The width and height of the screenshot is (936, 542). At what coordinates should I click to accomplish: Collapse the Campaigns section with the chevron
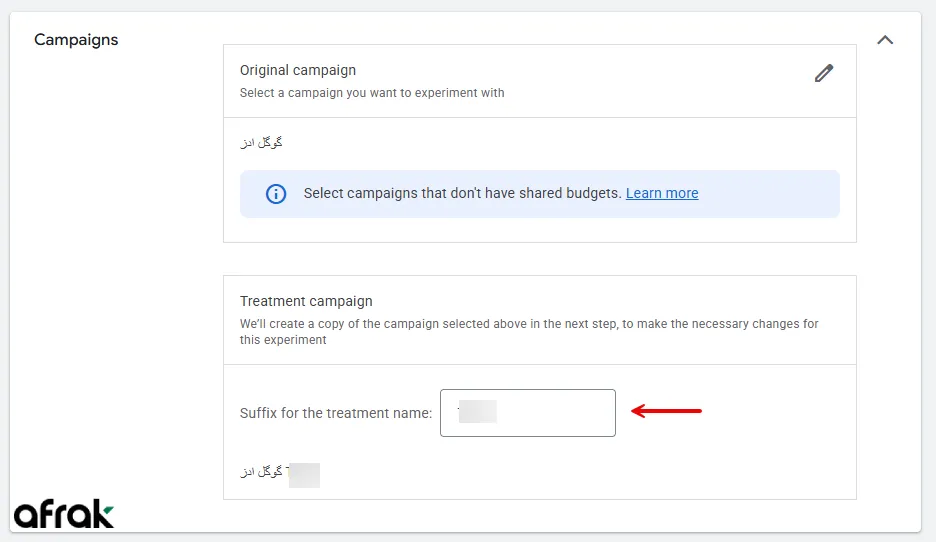point(885,40)
